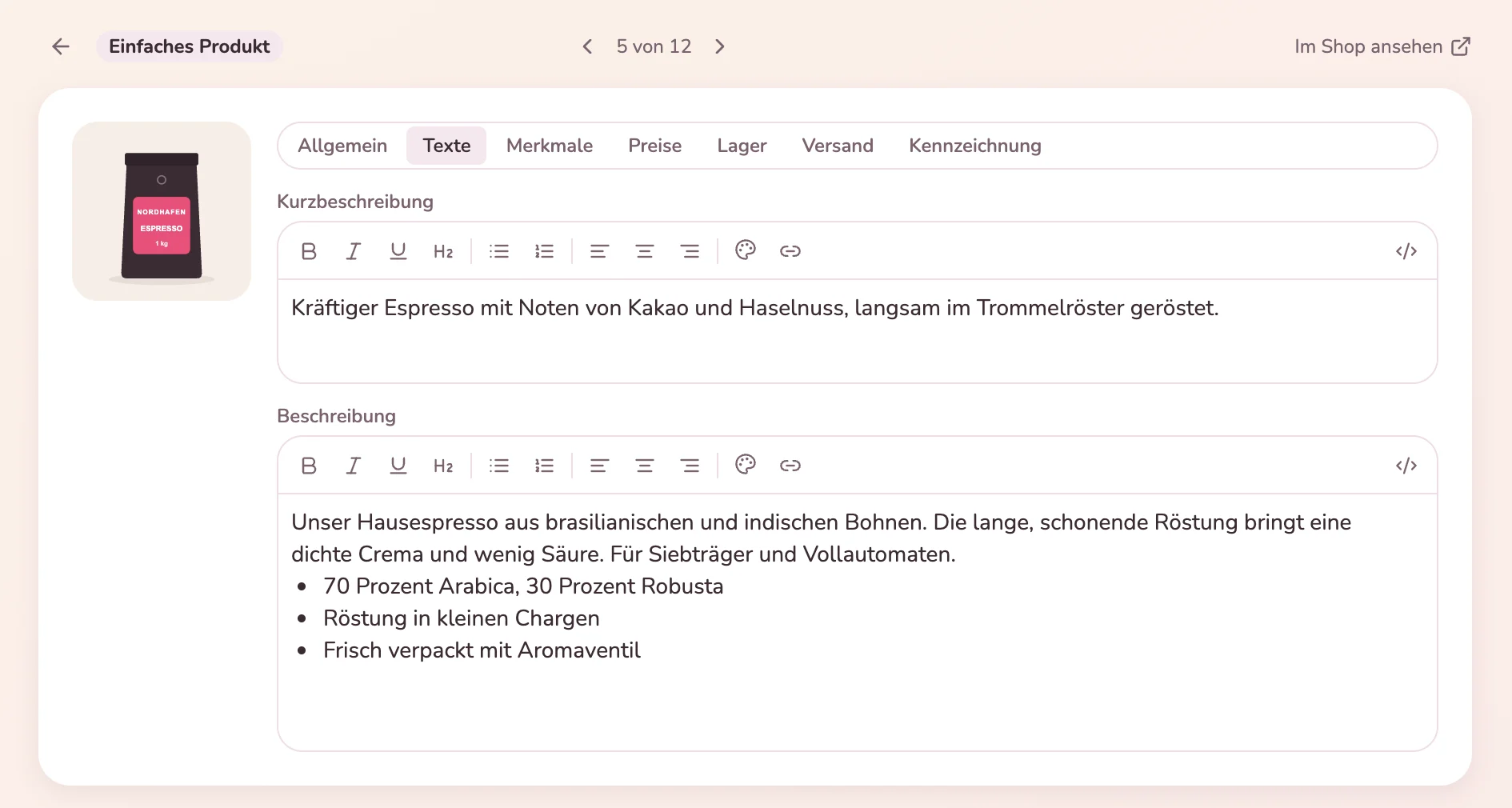This screenshot has width=1512, height=808.
Task: Open color palette in Beschreibung toolbar
Action: [746, 465]
